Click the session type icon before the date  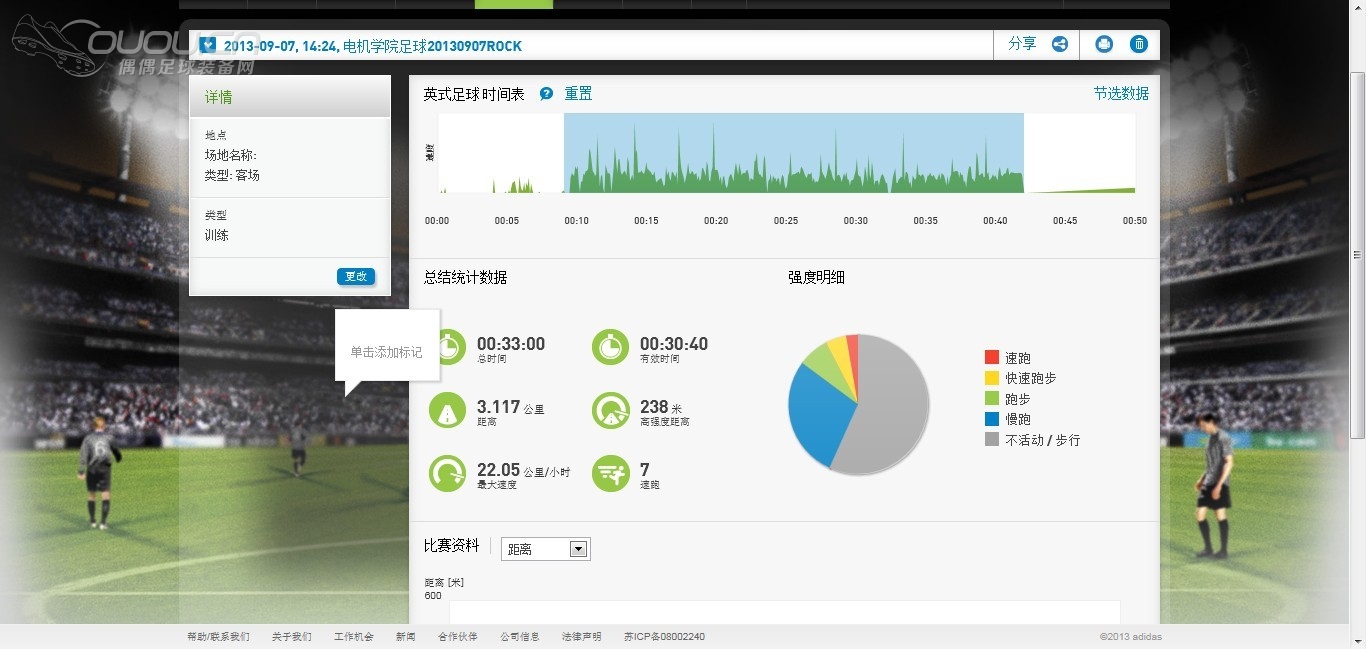(x=207, y=45)
